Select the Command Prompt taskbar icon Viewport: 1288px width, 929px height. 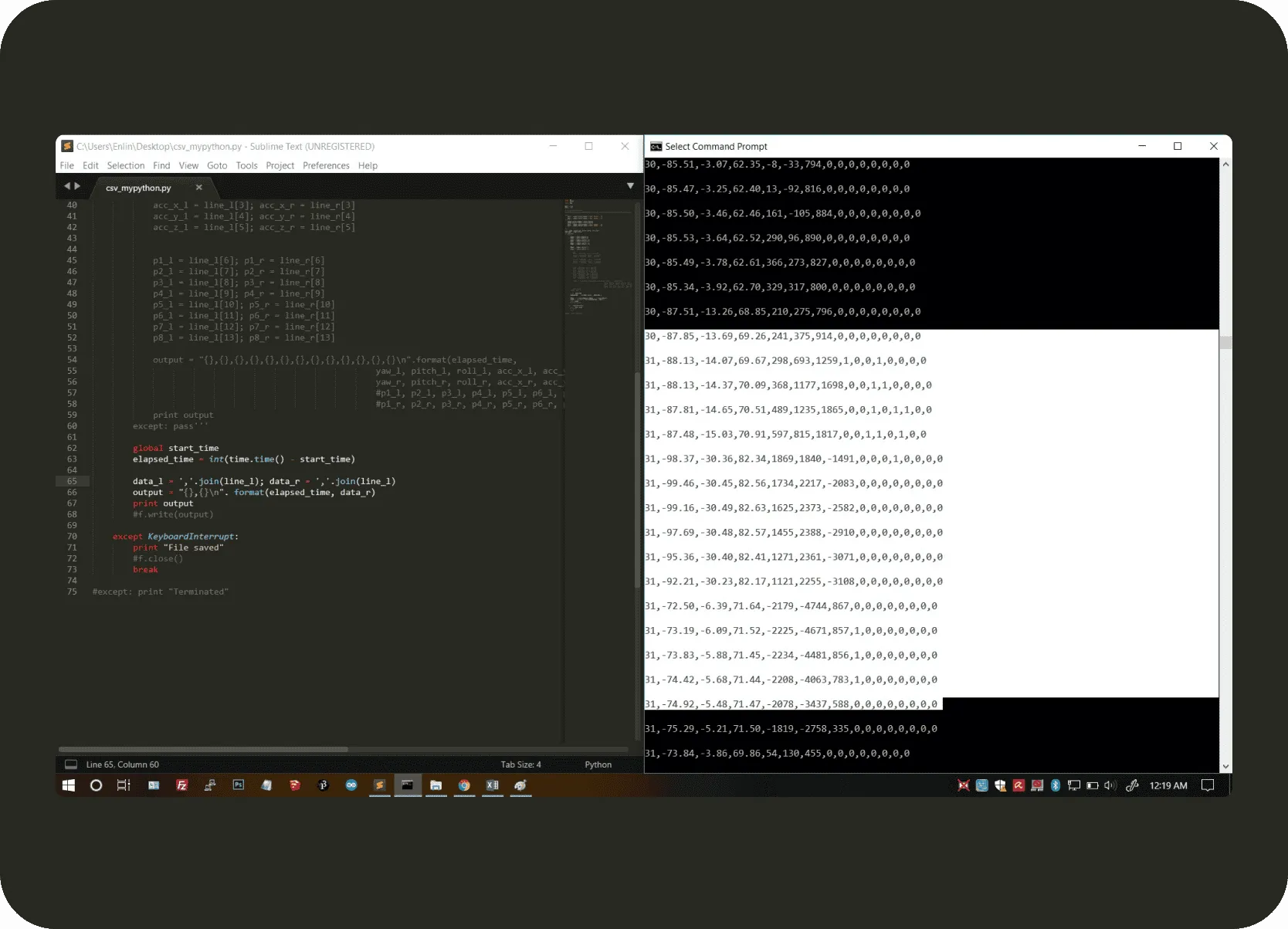coord(407,785)
